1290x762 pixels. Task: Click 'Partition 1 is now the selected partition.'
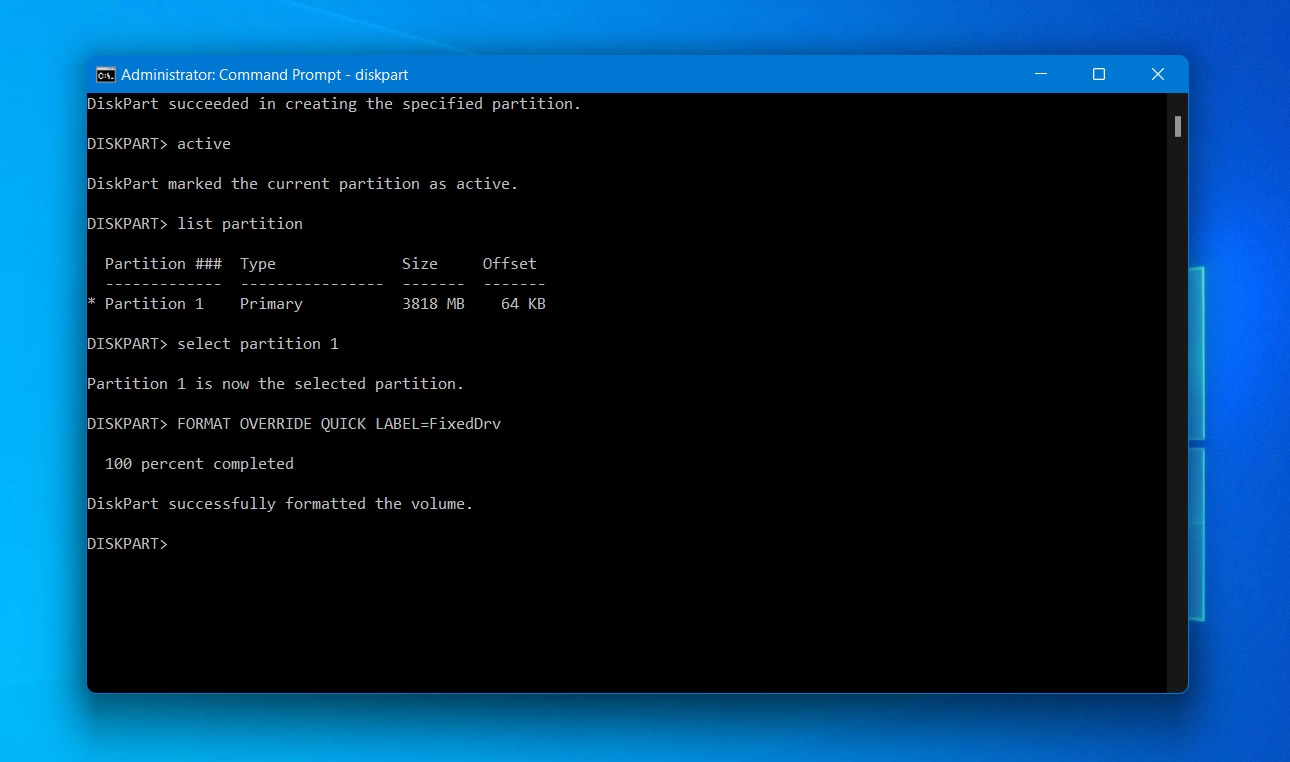point(276,384)
